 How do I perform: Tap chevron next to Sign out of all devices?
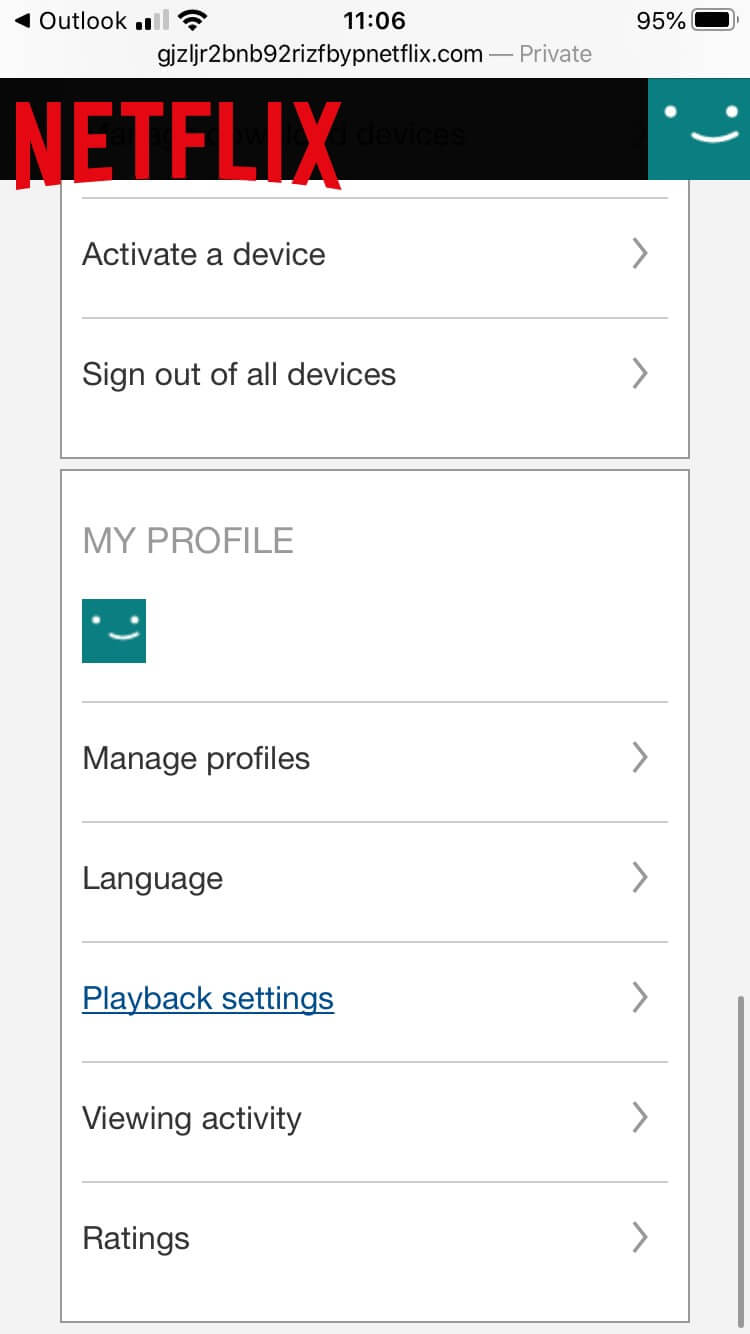pos(641,374)
